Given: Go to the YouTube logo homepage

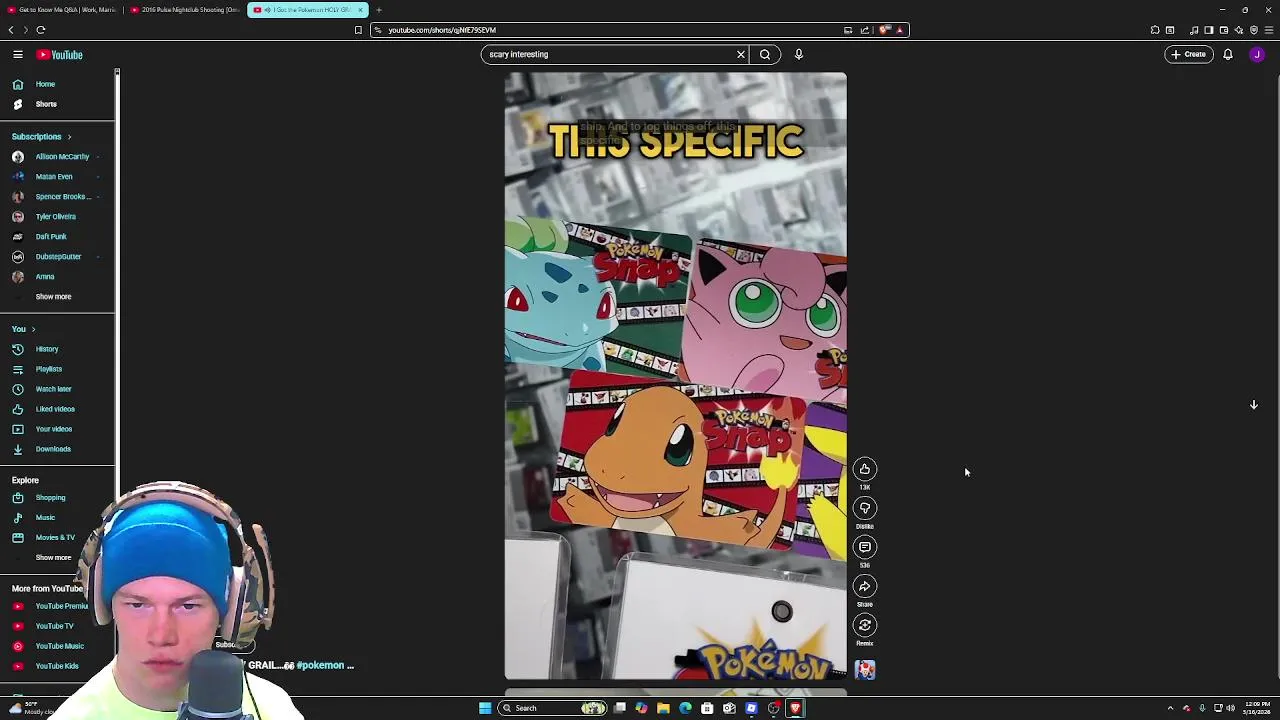Looking at the screenshot, I should (x=60, y=55).
